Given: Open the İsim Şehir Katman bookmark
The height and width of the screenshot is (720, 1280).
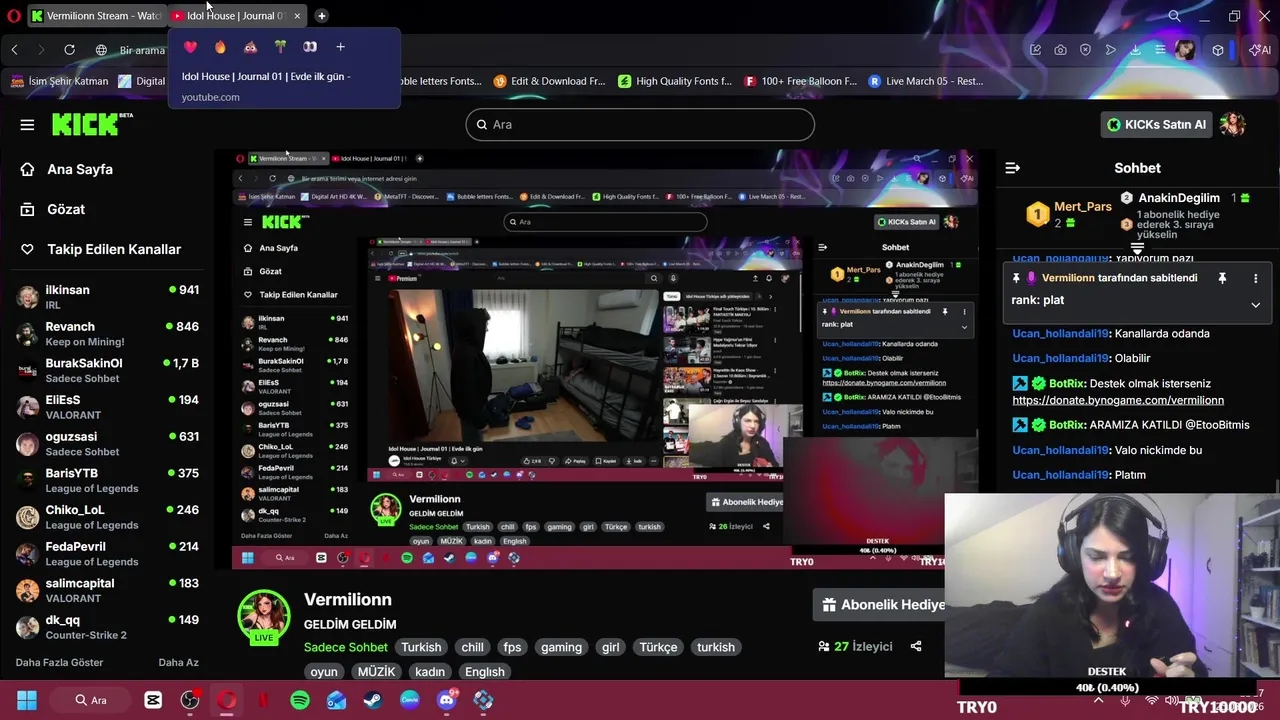Looking at the screenshot, I should [60, 81].
